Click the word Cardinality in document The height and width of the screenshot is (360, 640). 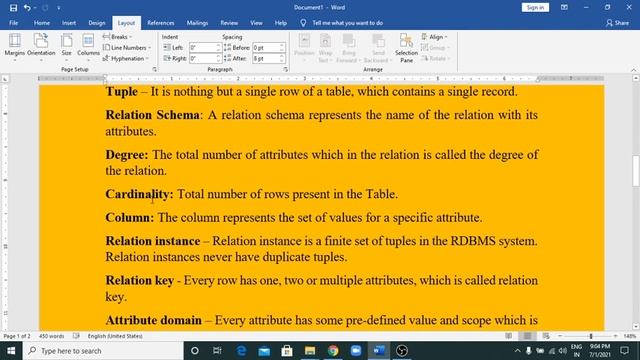[x=139, y=194]
